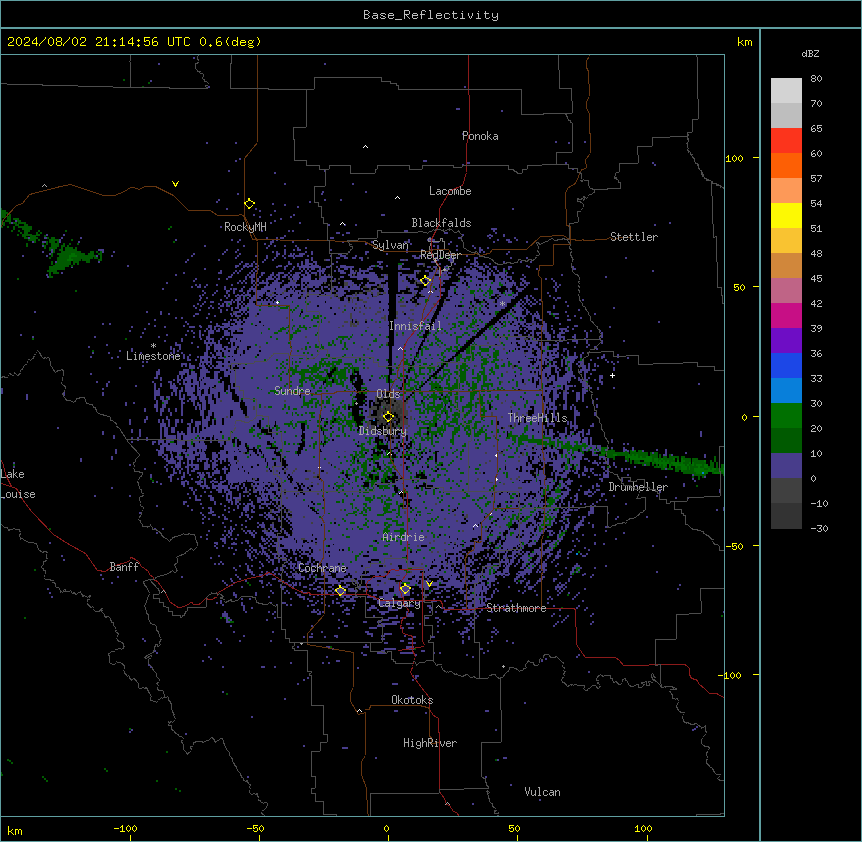Click the Olds town label
Viewport: 862px width, 842px height.
[388, 394]
